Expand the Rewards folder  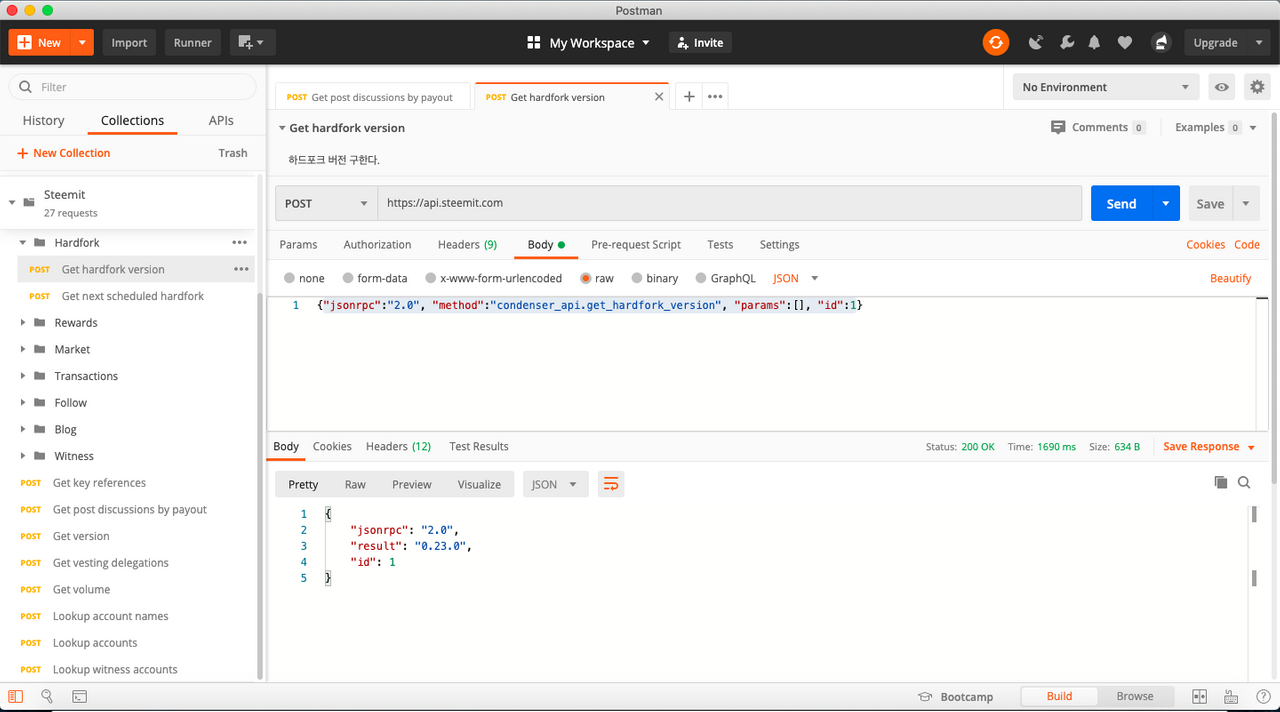pyautogui.click(x=23, y=322)
